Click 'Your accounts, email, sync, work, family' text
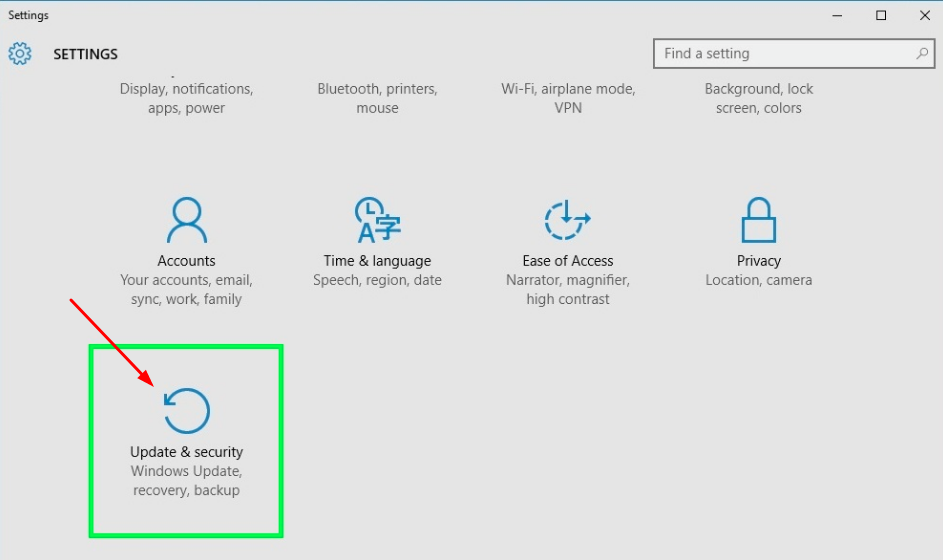The image size is (943, 560). point(186,289)
